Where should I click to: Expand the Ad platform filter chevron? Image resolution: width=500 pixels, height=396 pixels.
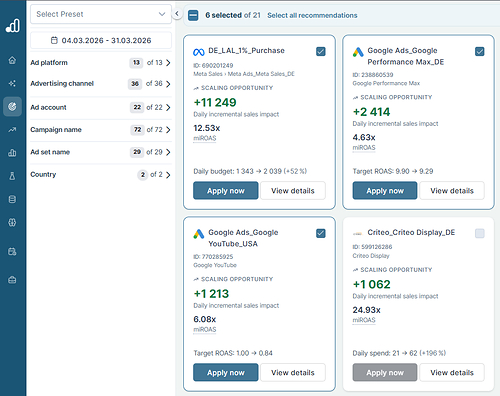168,63
